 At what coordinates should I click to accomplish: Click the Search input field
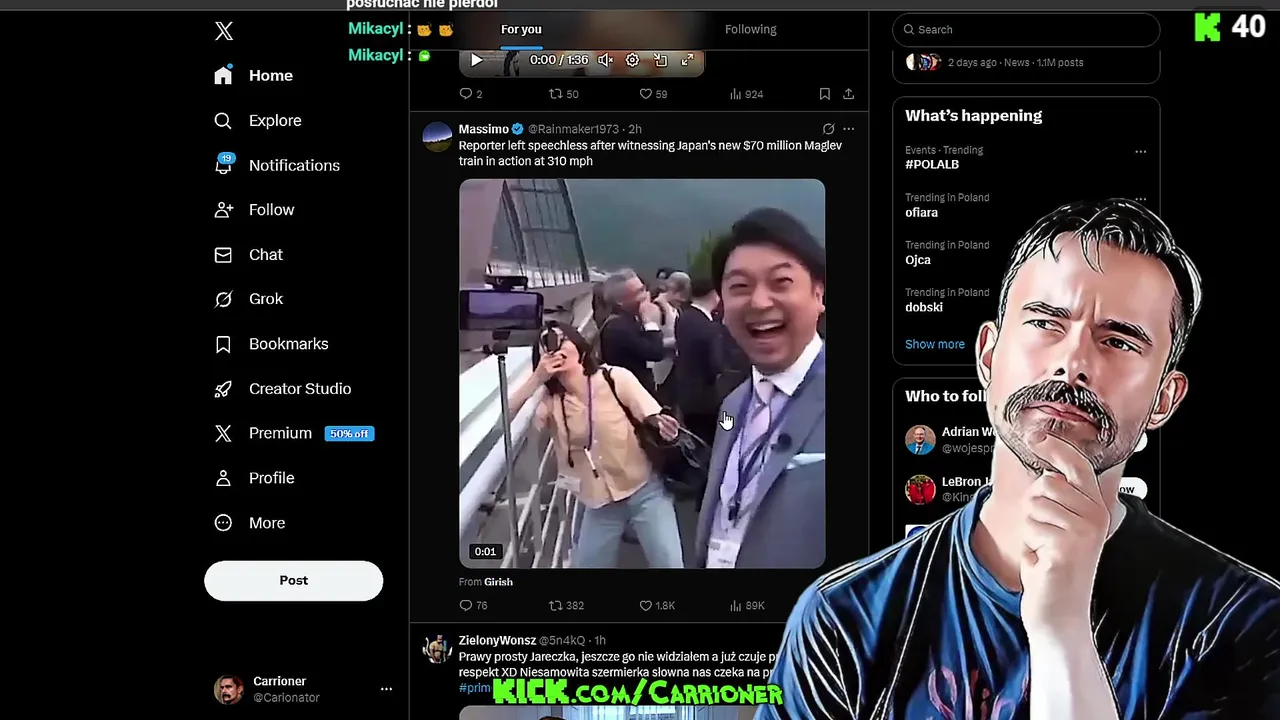[1026, 30]
